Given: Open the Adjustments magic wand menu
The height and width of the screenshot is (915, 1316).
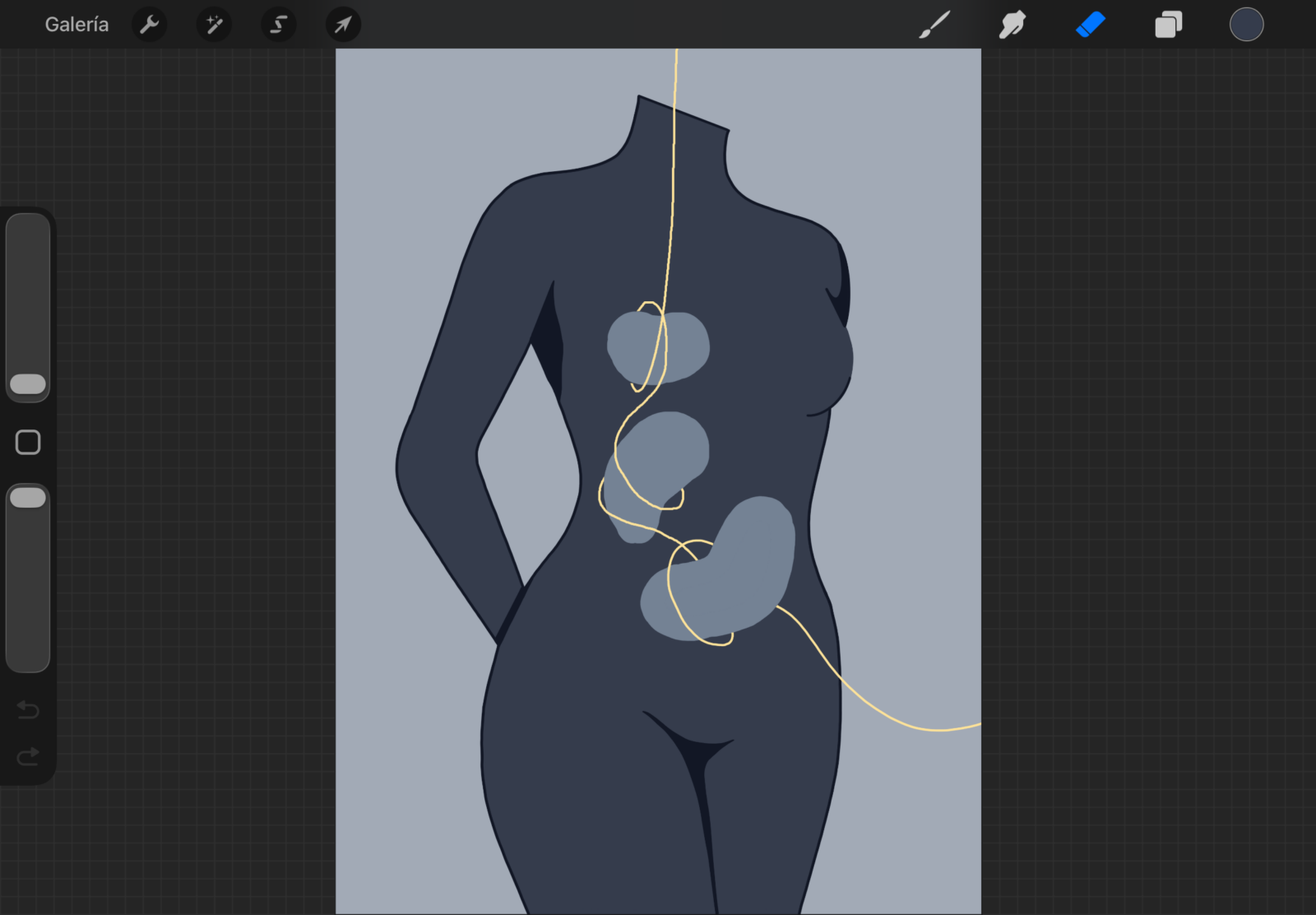Looking at the screenshot, I should [214, 25].
